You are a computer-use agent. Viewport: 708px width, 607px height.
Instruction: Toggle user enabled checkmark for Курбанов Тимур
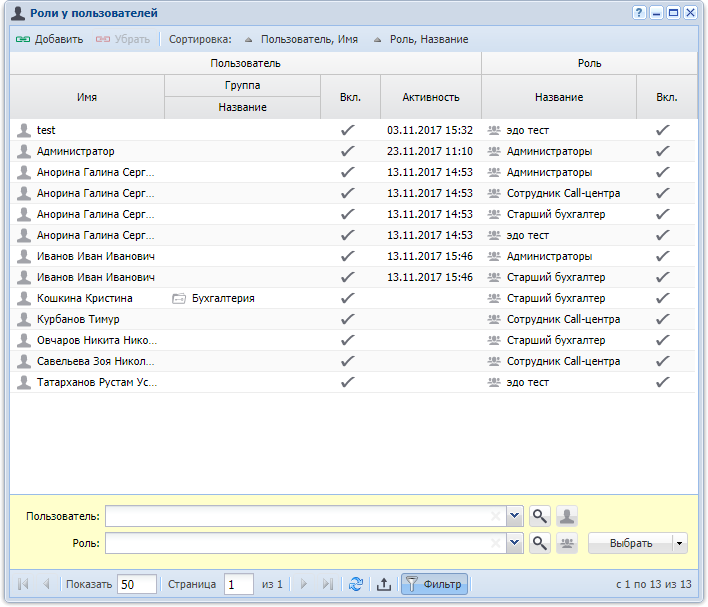(348, 319)
